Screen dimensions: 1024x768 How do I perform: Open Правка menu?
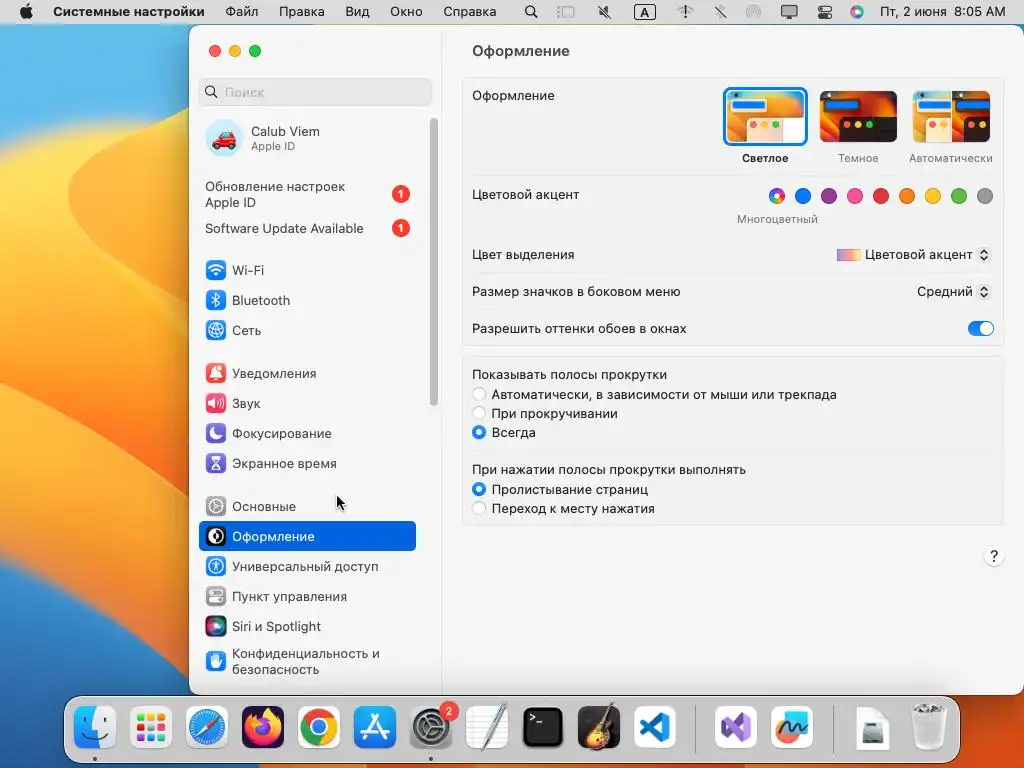coord(302,12)
